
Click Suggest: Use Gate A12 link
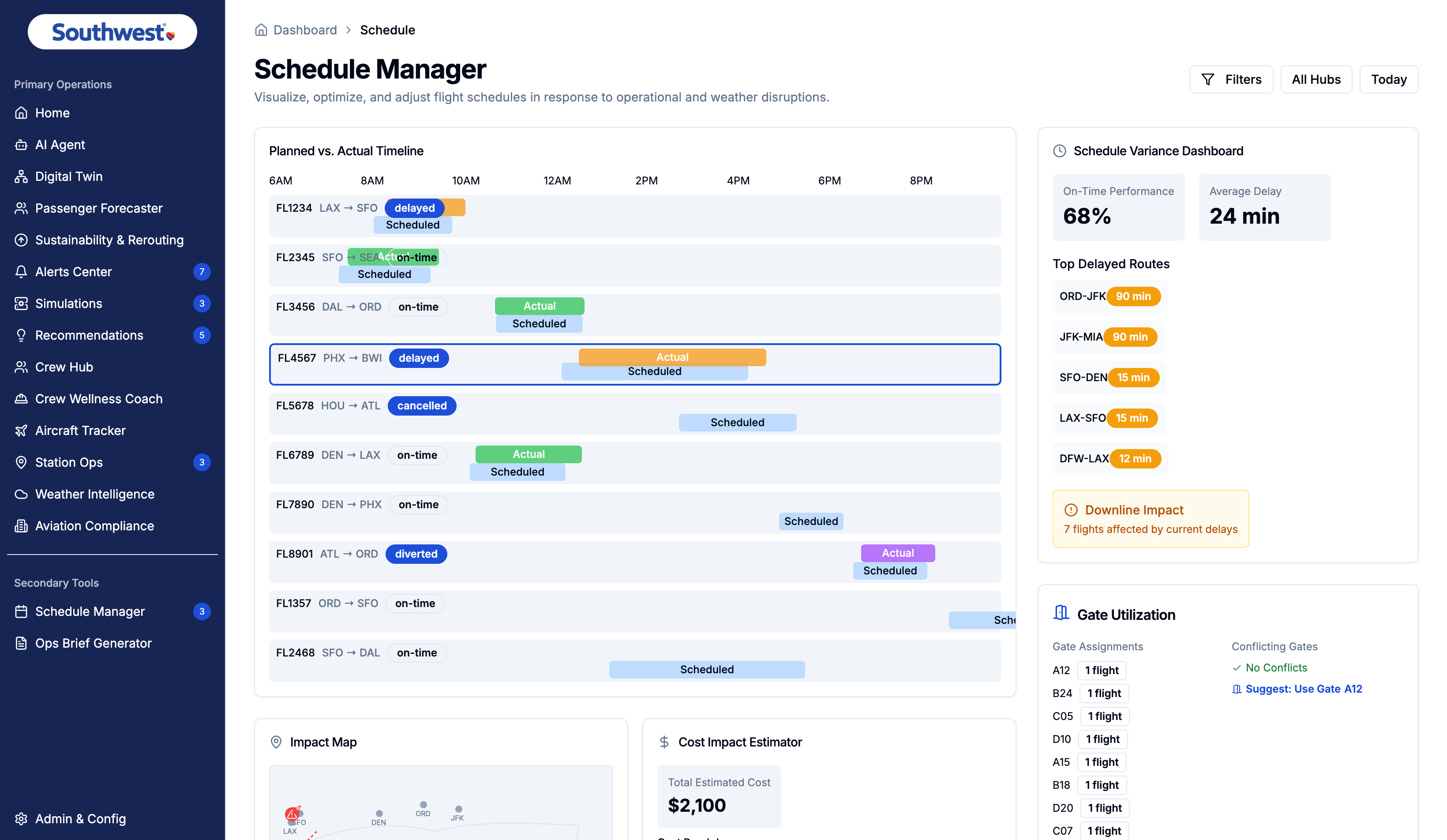tap(1297, 689)
